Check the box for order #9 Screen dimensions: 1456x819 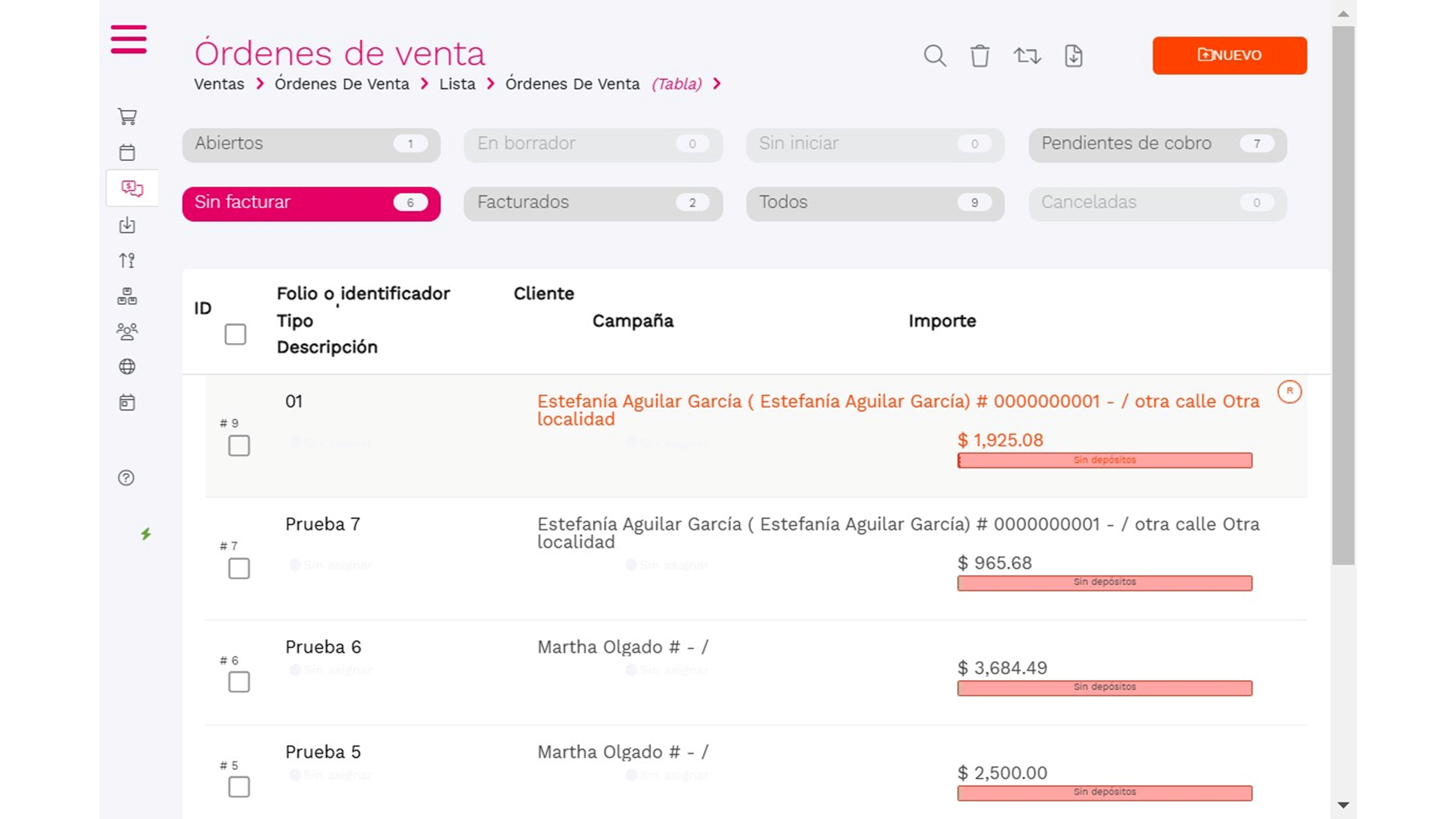click(238, 446)
